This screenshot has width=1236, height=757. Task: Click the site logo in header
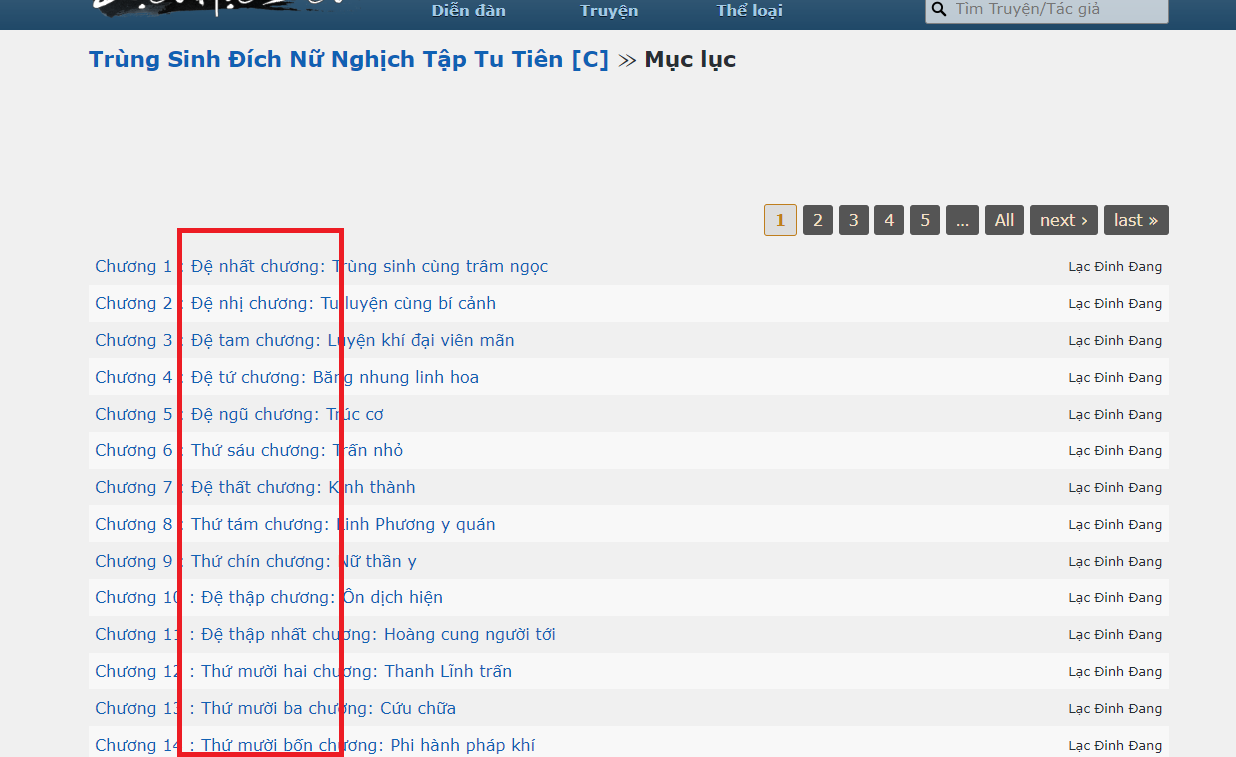(220, 8)
